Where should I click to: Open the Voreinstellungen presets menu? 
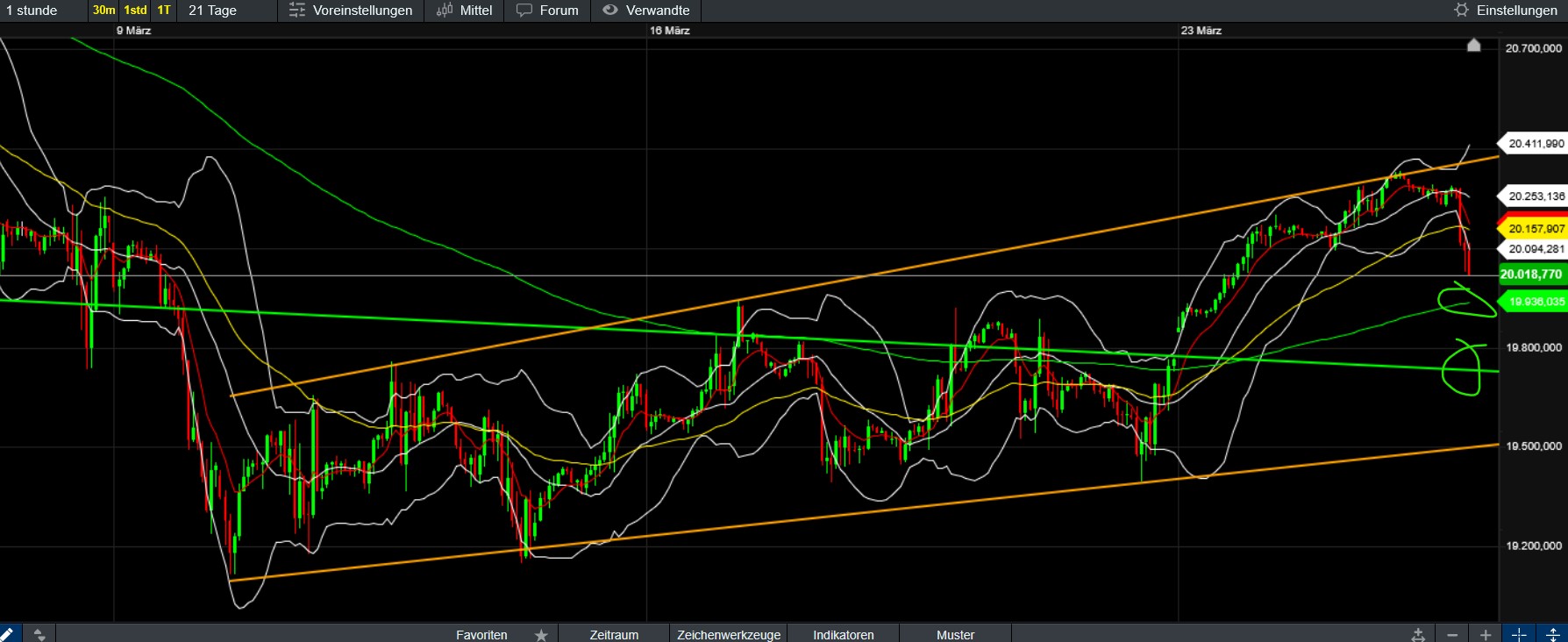pyautogui.click(x=351, y=11)
